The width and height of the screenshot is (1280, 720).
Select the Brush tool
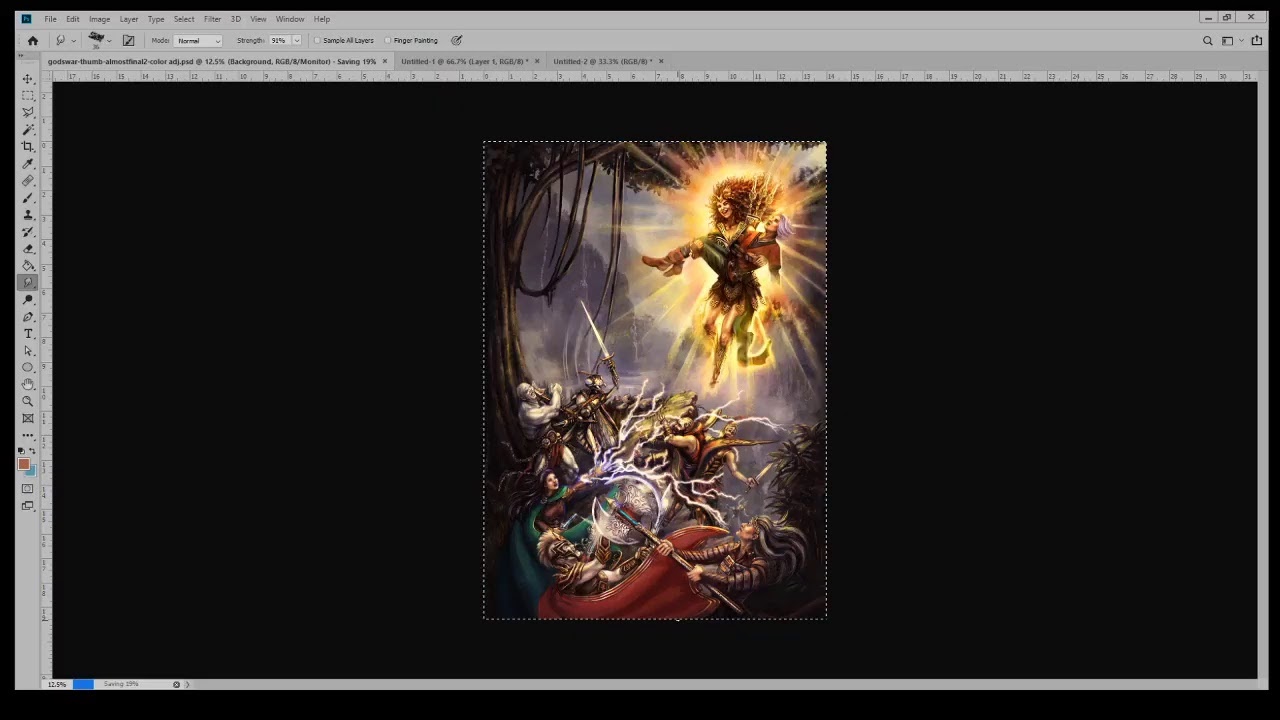[28, 198]
